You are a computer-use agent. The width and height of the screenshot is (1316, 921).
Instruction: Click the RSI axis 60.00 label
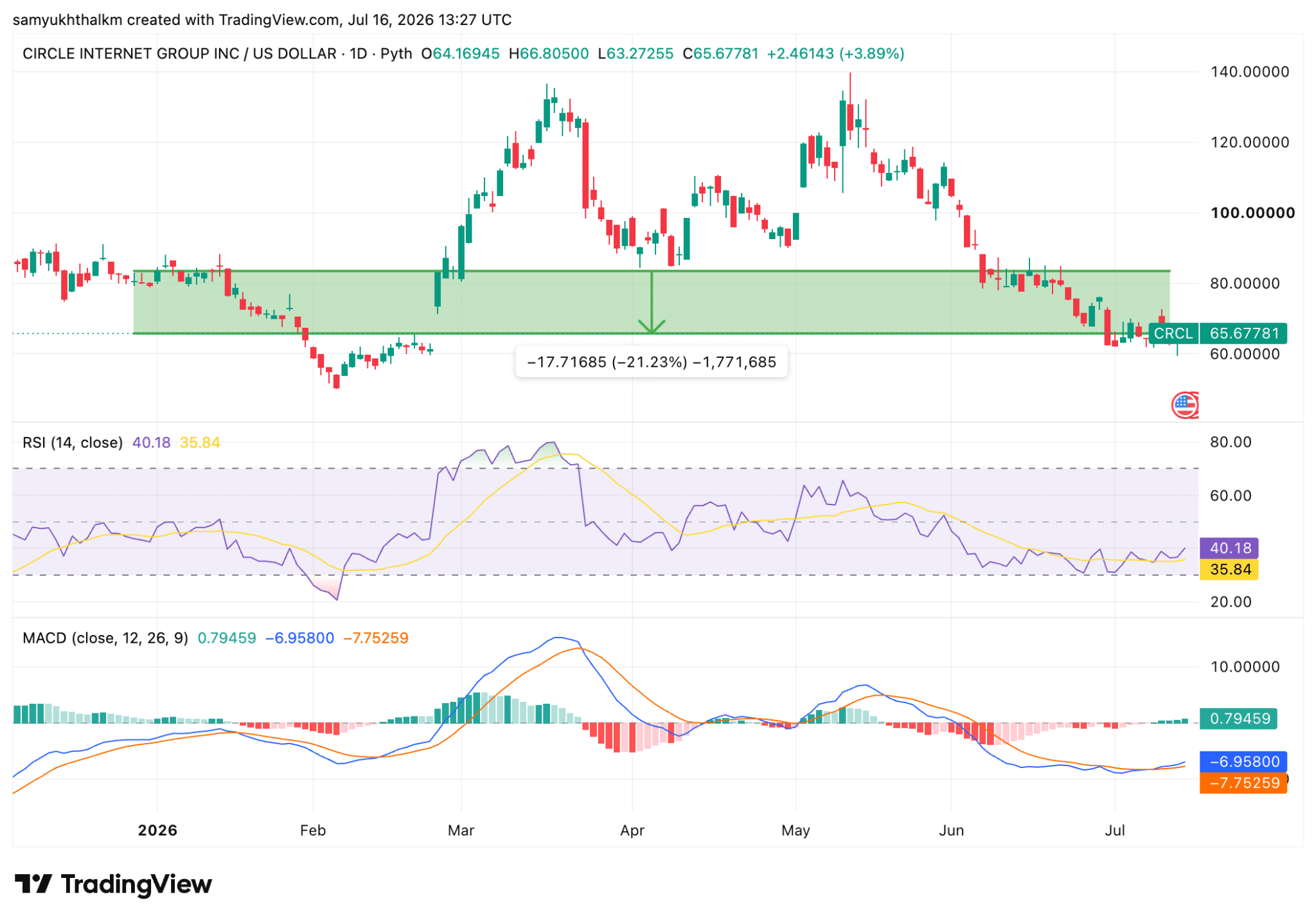click(x=1231, y=496)
